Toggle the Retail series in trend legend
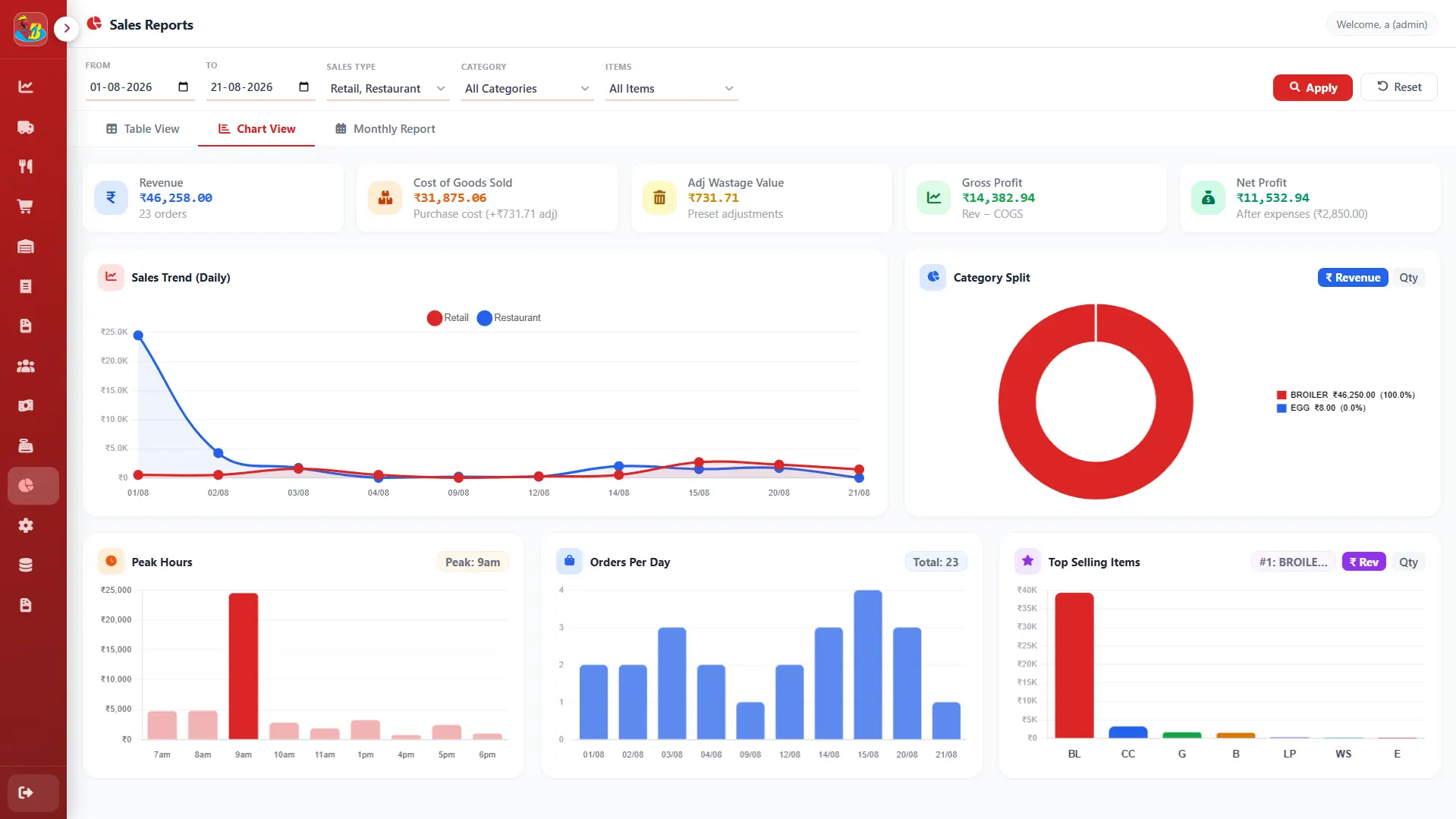This screenshot has width=1456, height=819. point(448,318)
